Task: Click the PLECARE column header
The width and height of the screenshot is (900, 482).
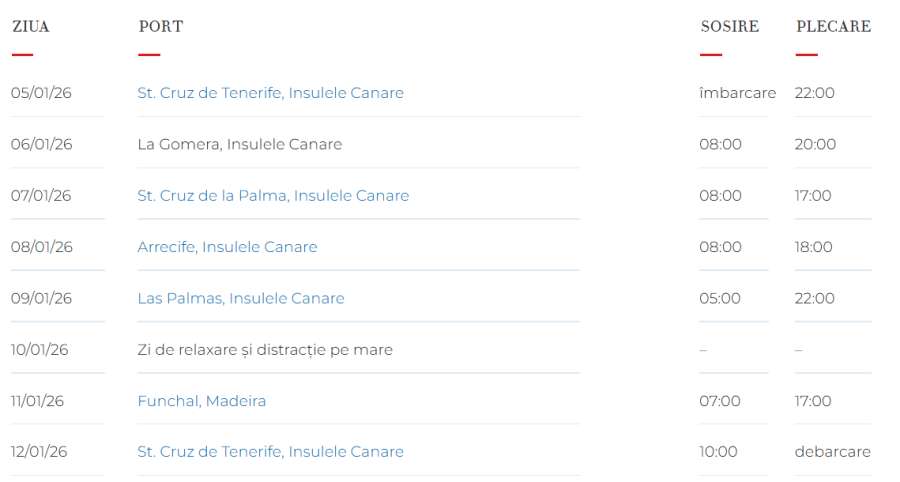Action: tap(833, 26)
